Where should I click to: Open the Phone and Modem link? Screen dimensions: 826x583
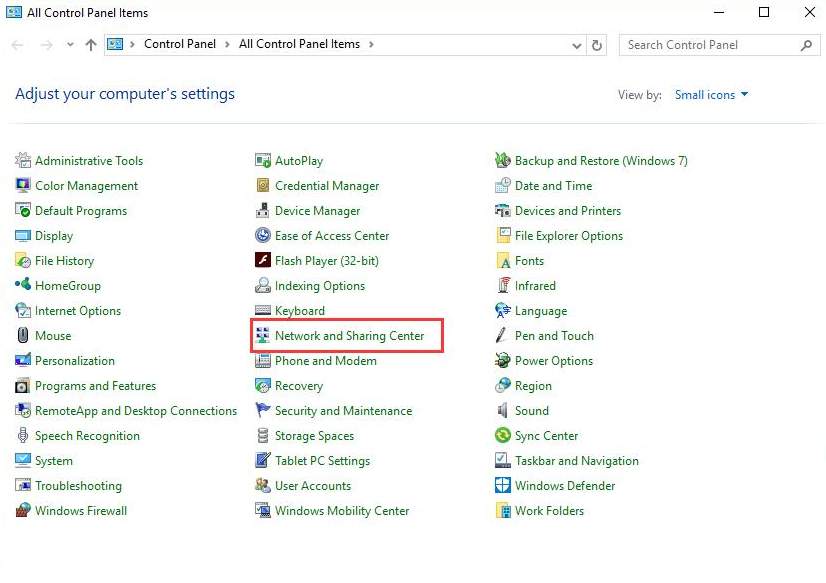pyautogui.click(x=326, y=361)
